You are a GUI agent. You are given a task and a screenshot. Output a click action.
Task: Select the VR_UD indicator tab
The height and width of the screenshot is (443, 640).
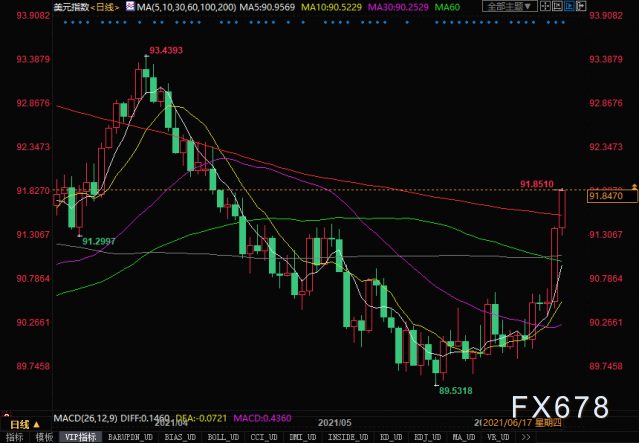coord(498,437)
